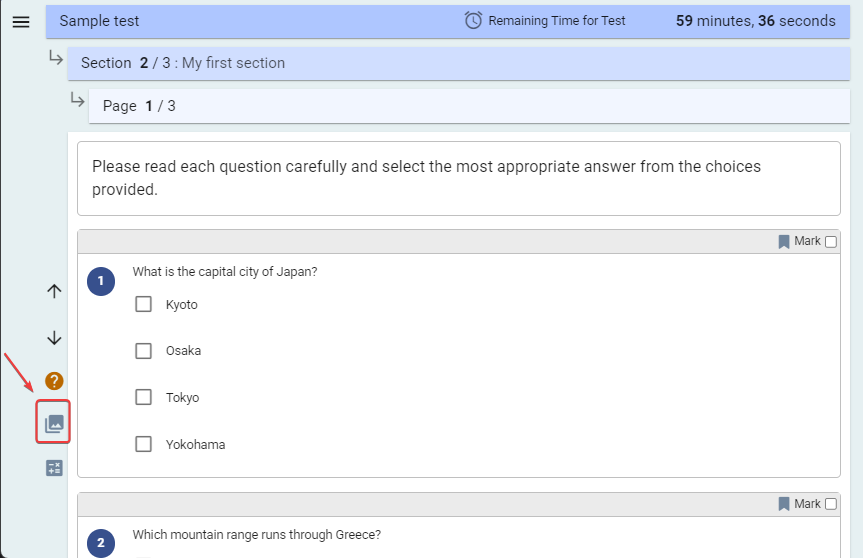Click the down arrow navigation icon
Viewport: 863px width, 558px height.
(x=54, y=338)
